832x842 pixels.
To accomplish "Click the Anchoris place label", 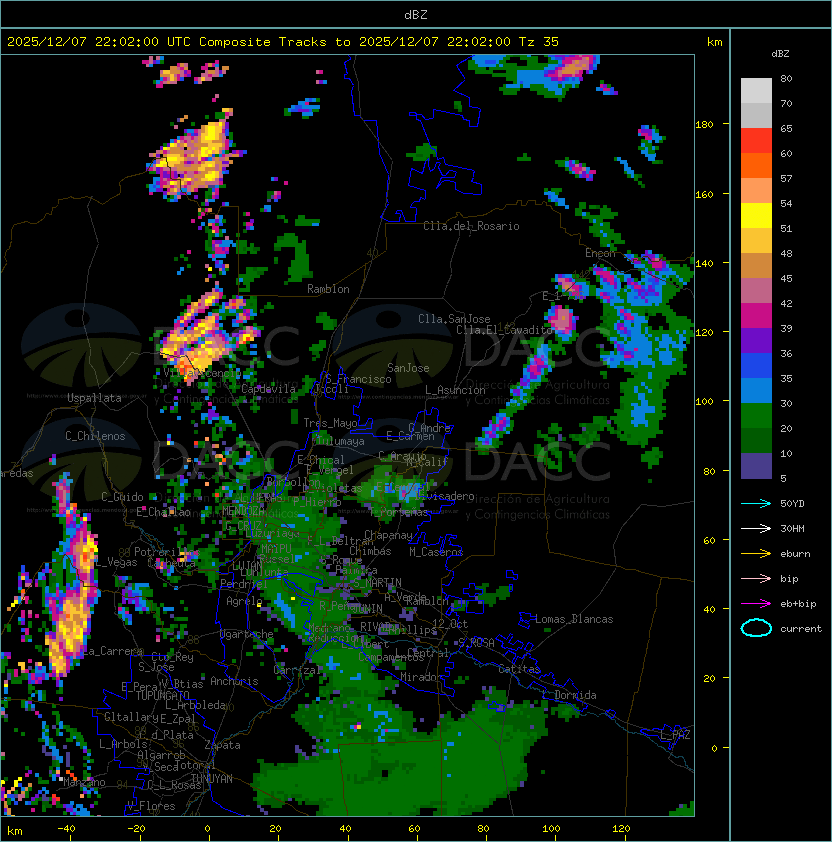I will pos(234,681).
